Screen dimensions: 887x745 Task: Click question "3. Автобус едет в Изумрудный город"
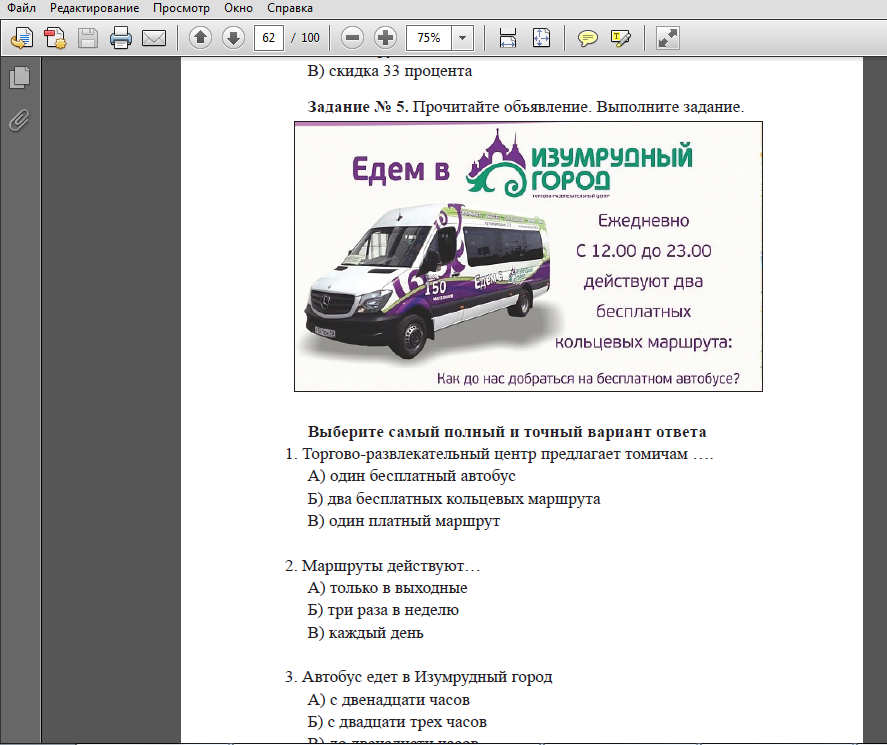point(419,677)
